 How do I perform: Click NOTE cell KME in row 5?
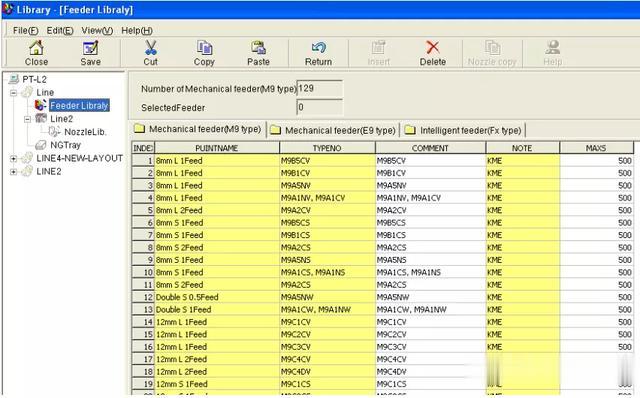(x=522, y=210)
